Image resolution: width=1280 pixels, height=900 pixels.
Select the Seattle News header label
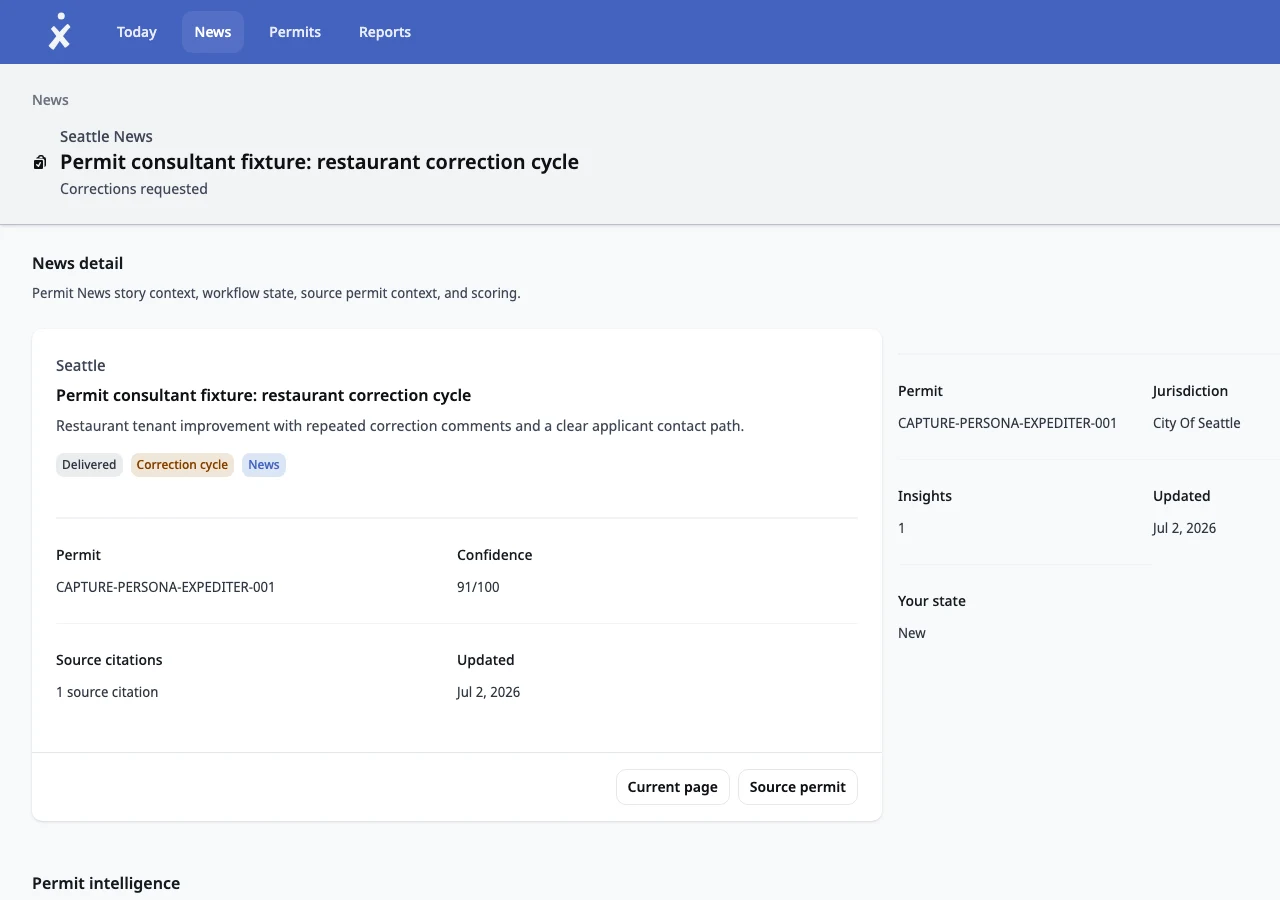click(106, 136)
